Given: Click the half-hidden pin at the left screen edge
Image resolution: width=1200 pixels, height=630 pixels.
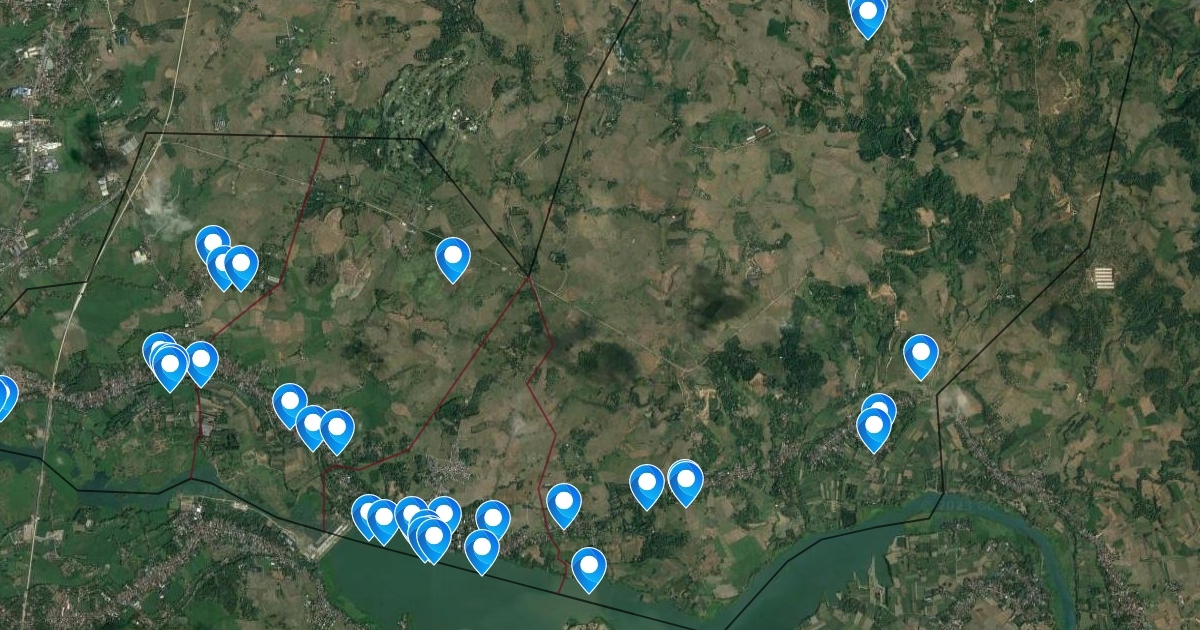Looking at the screenshot, I should tap(4, 397).
